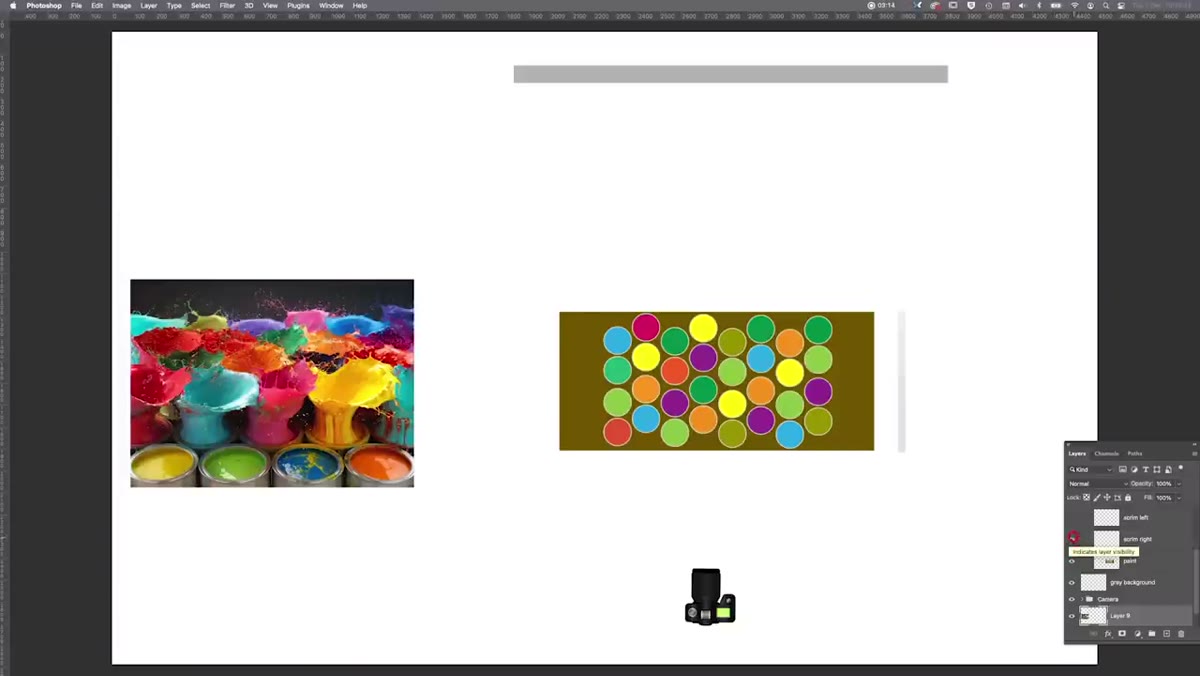Viewport: 1200px width, 676px height.
Task: Hide the paint layer
Action: (x=1072, y=561)
